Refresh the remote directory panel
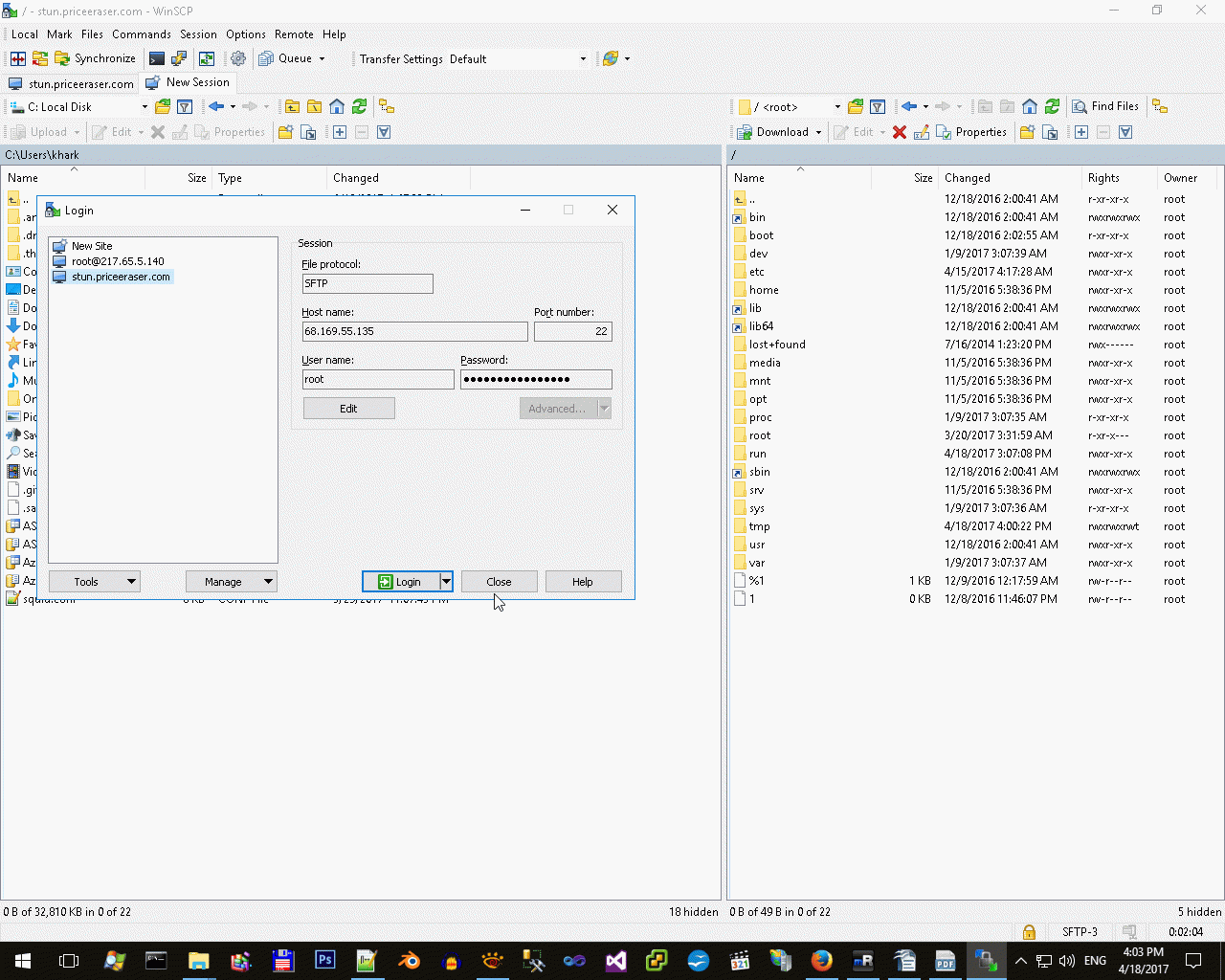Image resolution: width=1225 pixels, height=980 pixels. (x=1052, y=106)
